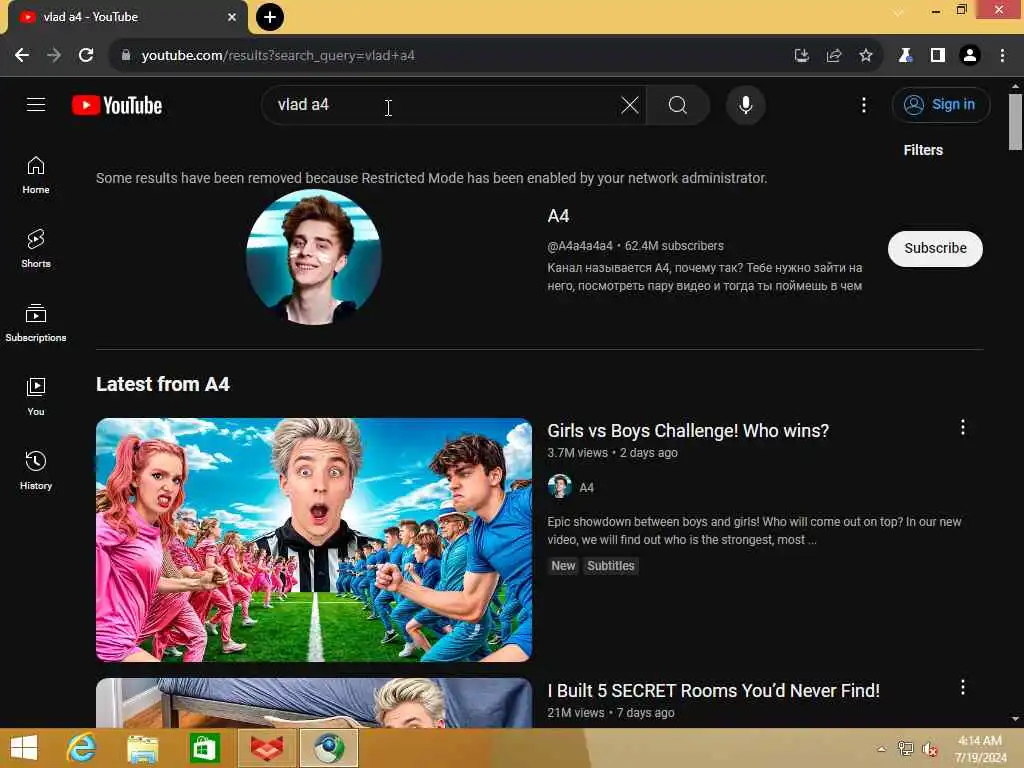1024x768 pixels.
Task: Open a new browser tab
Action: pos(269,17)
